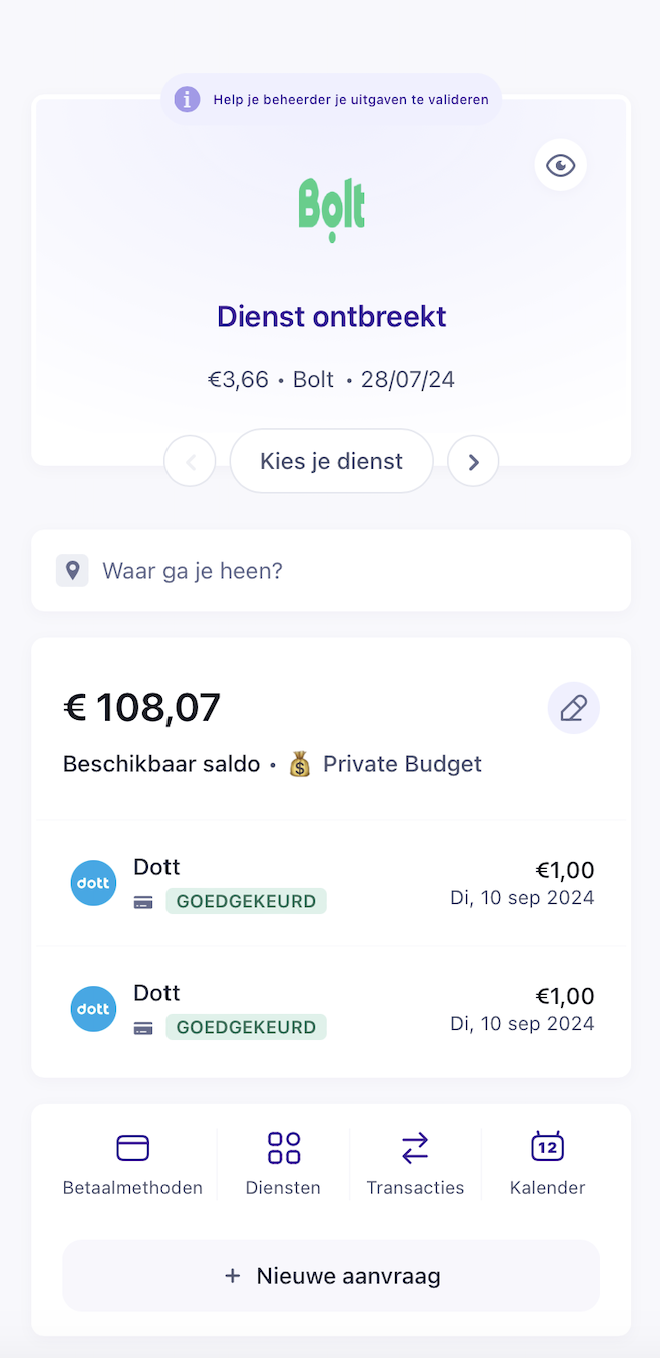Viewport: 660px width, 1358px height.
Task: Click the second Dott logo icon
Action: point(93,1009)
